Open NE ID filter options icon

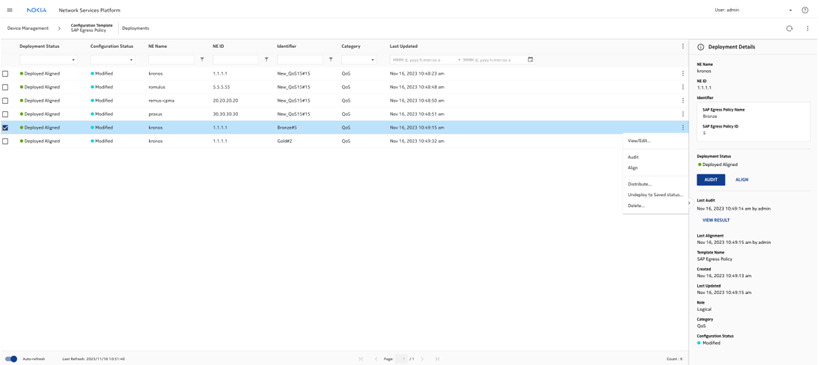[x=266, y=60]
